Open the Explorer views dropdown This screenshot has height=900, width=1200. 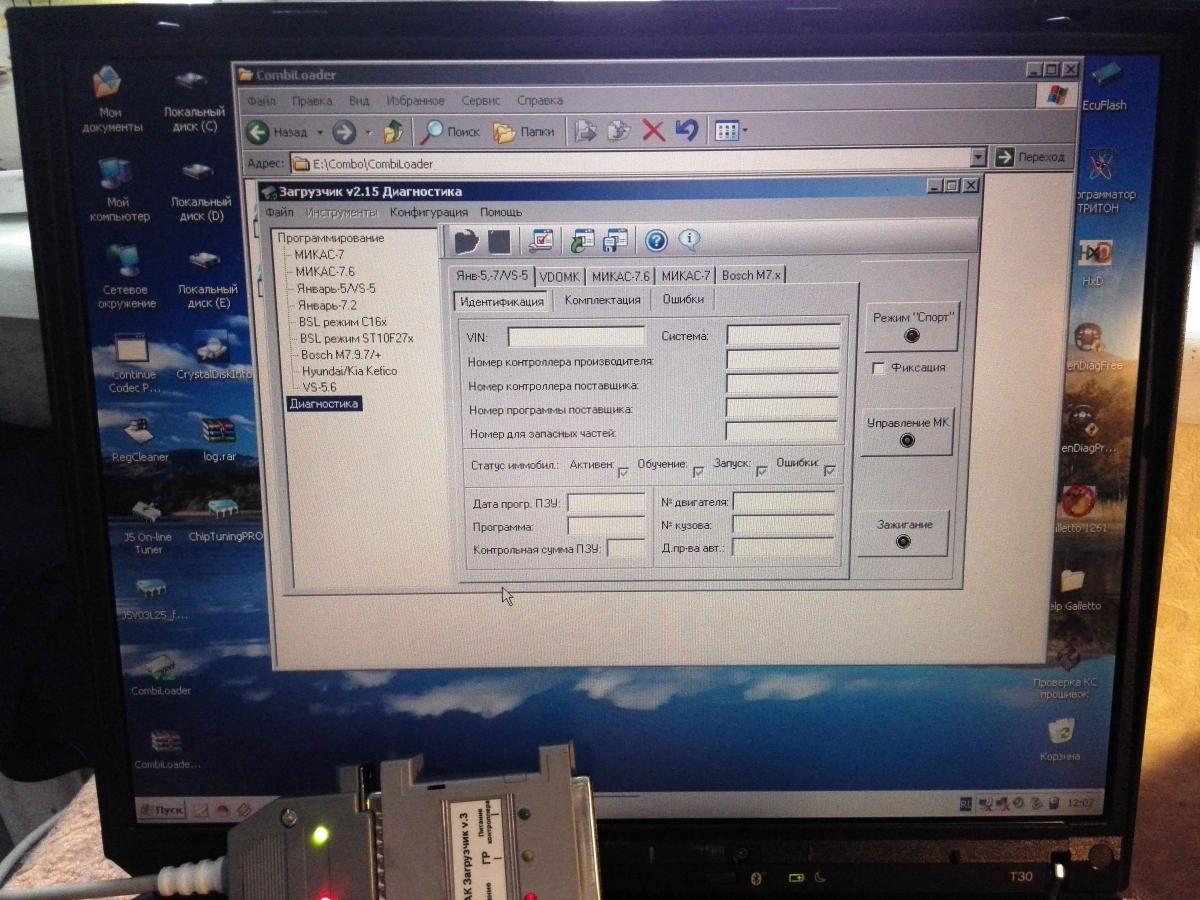(x=743, y=131)
